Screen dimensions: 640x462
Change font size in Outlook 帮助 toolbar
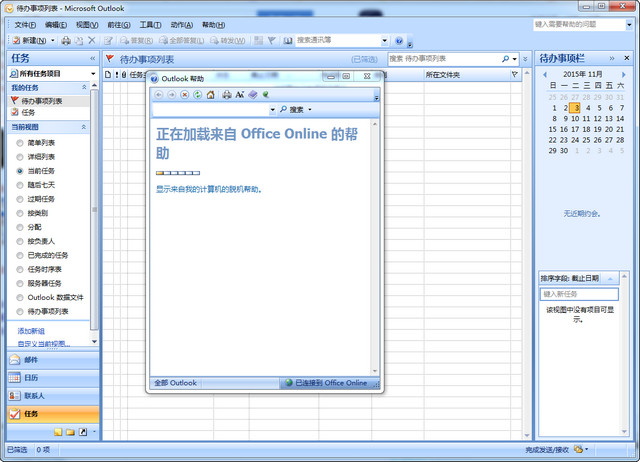[240, 95]
